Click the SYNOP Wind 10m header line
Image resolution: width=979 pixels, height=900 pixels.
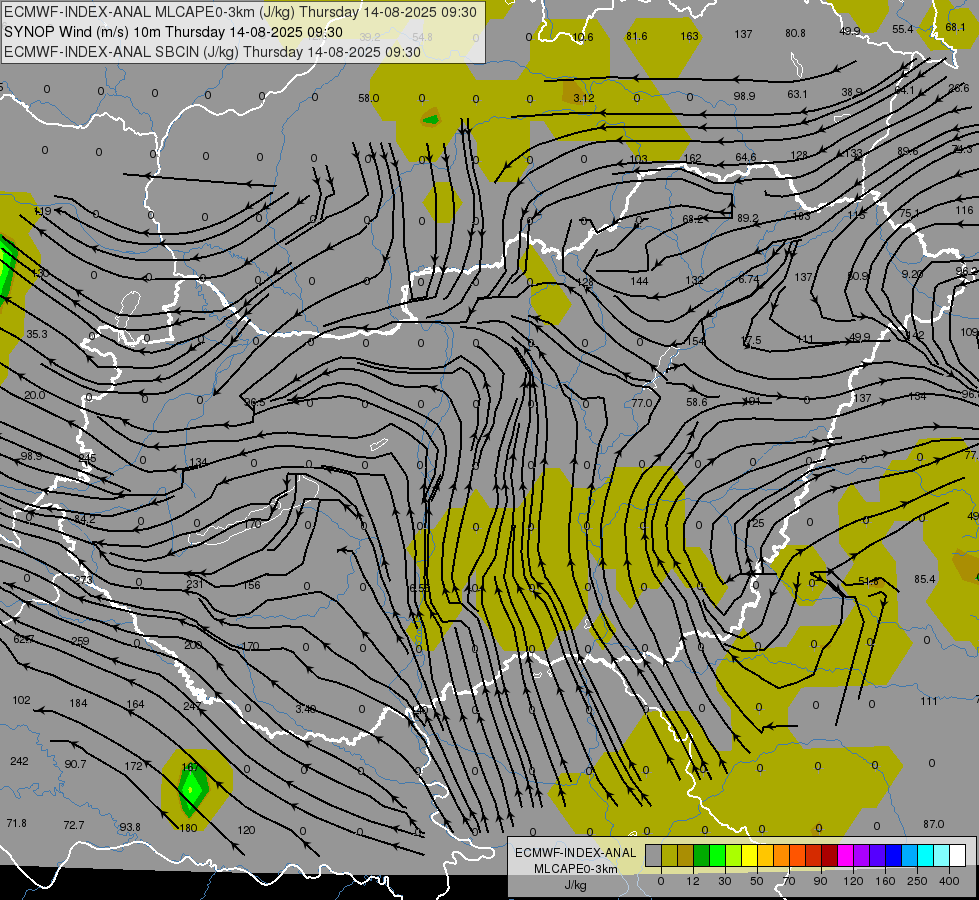(x=173, y=32)
